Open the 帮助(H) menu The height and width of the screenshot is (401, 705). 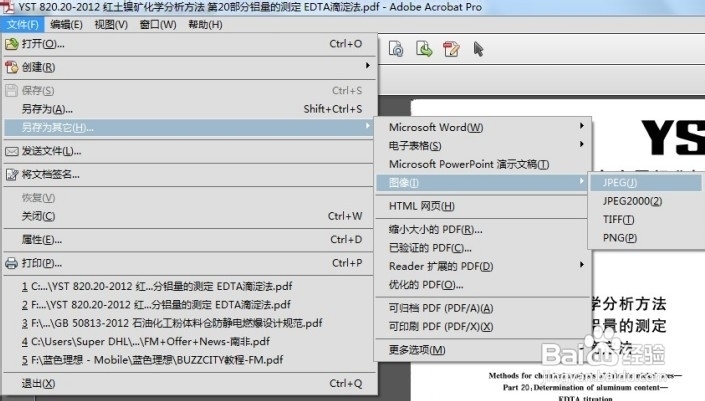205,25
